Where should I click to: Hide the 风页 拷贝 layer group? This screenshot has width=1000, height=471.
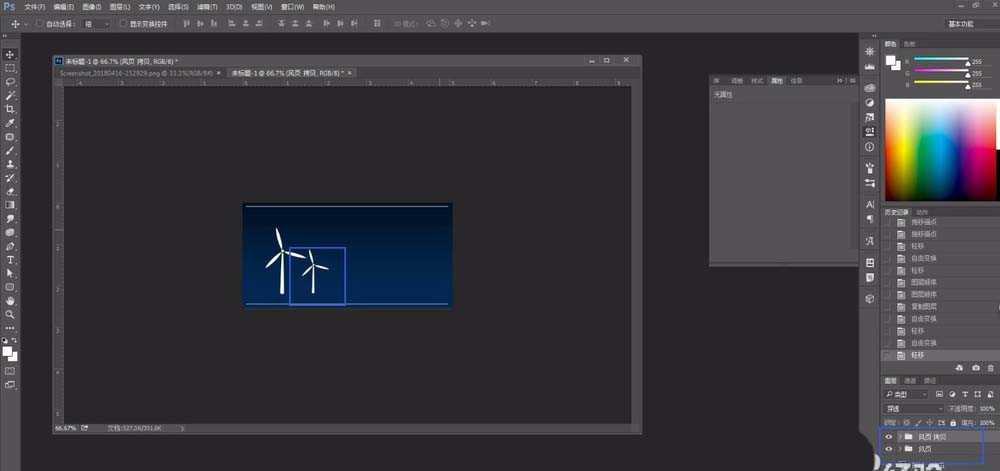(x=888, y=437)
